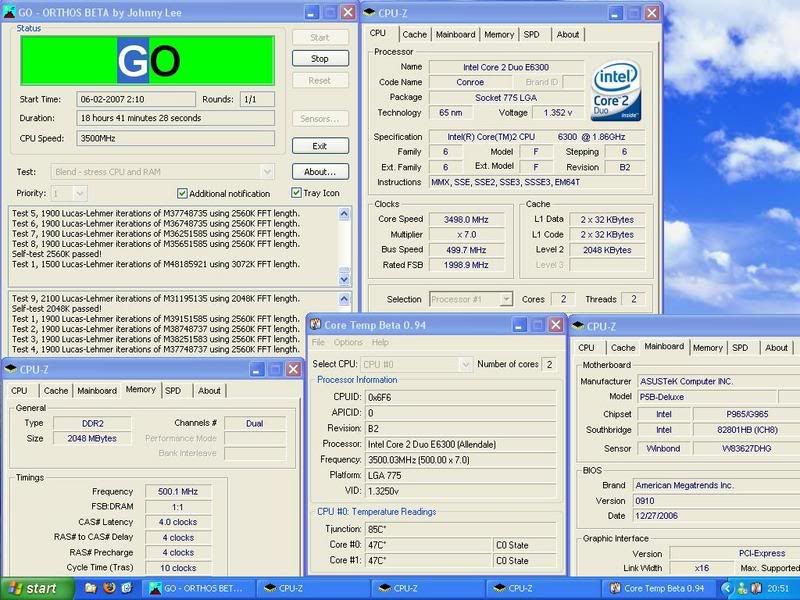Expand hidden system tray icons chevron

pyautogui.click(x=727, y=588)
